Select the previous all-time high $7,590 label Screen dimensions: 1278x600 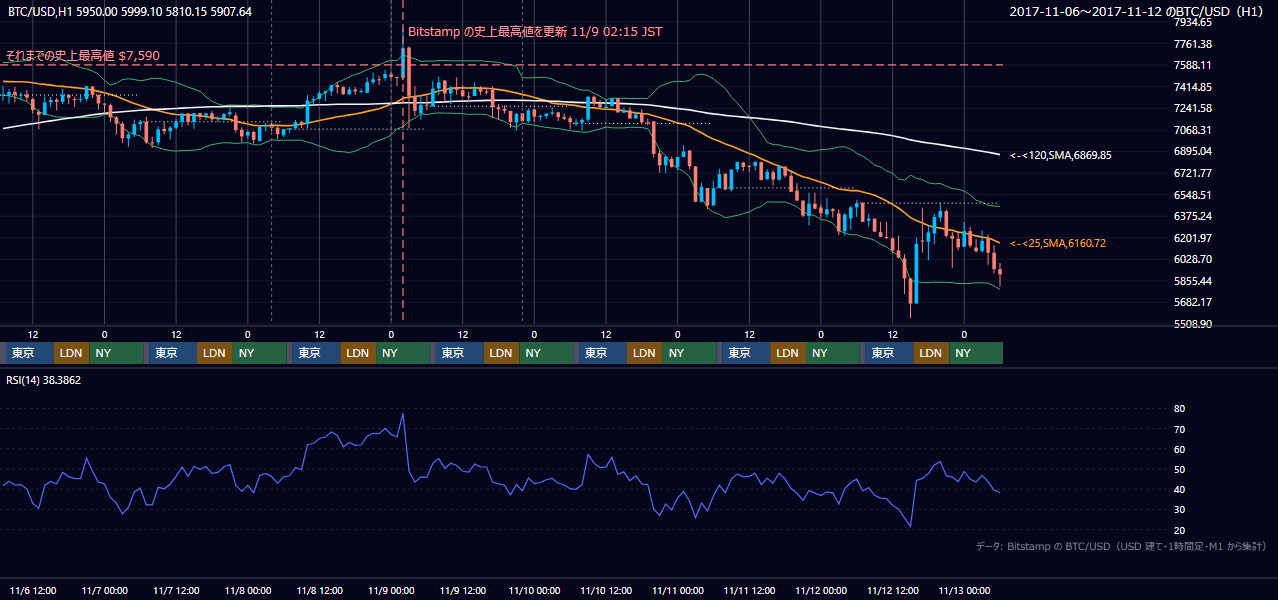point(82,55)
